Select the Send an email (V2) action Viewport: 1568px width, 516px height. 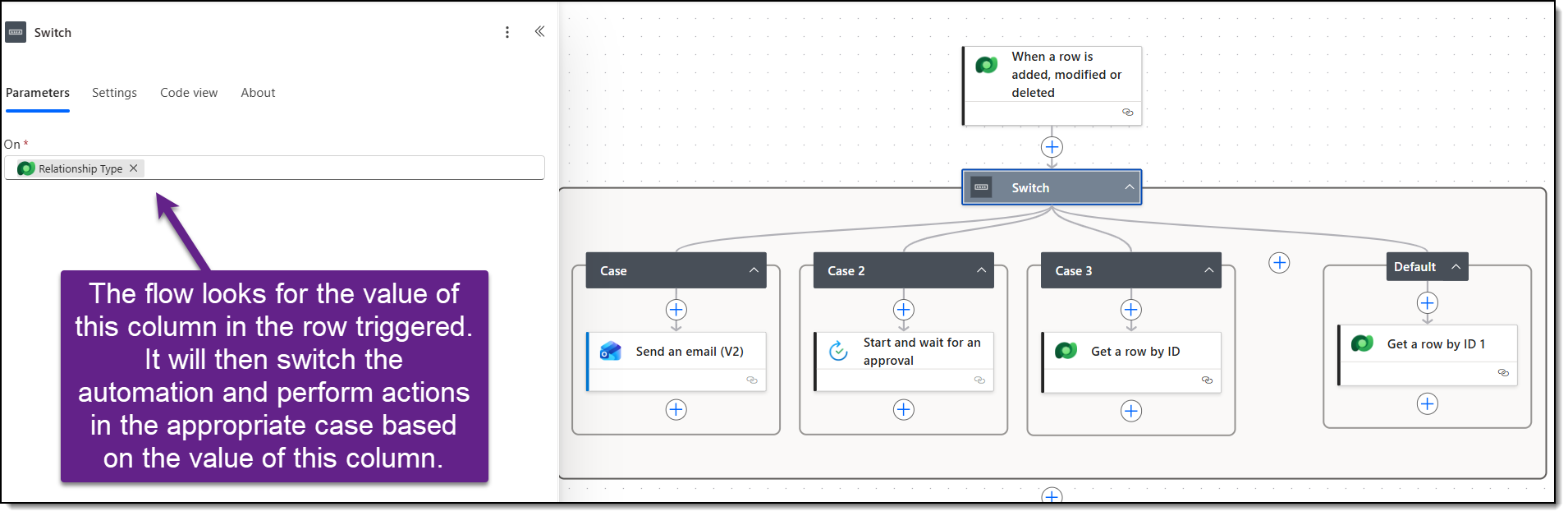point(689,352)
